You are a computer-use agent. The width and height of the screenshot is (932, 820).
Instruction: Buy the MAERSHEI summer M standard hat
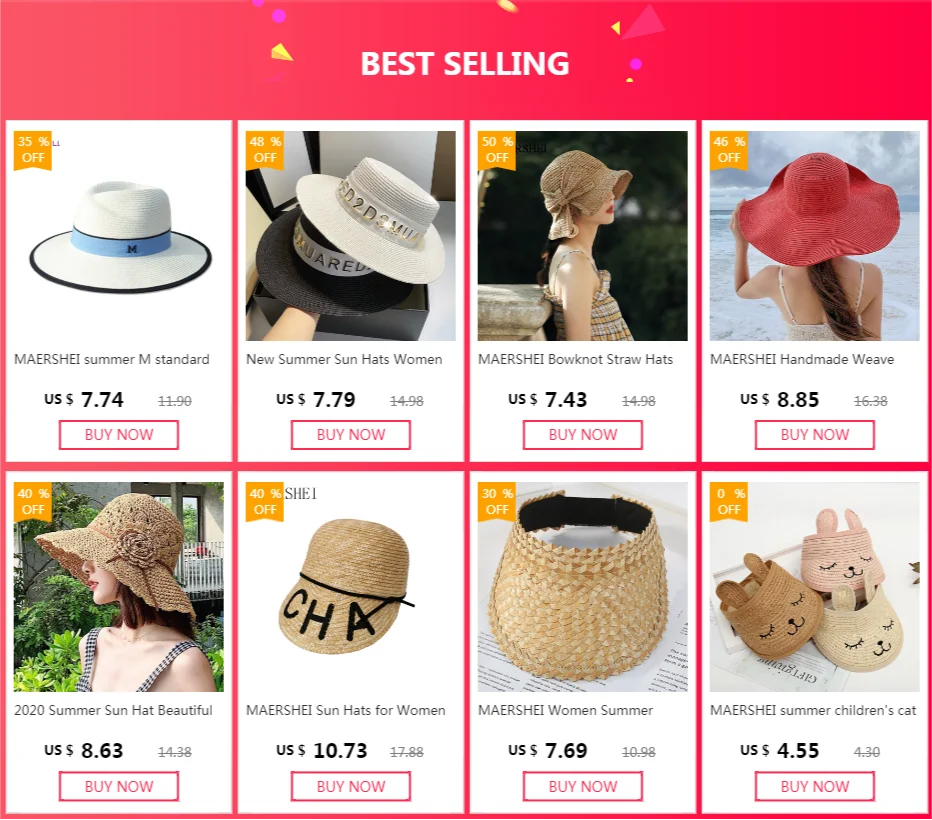click(x=119, y=435)
